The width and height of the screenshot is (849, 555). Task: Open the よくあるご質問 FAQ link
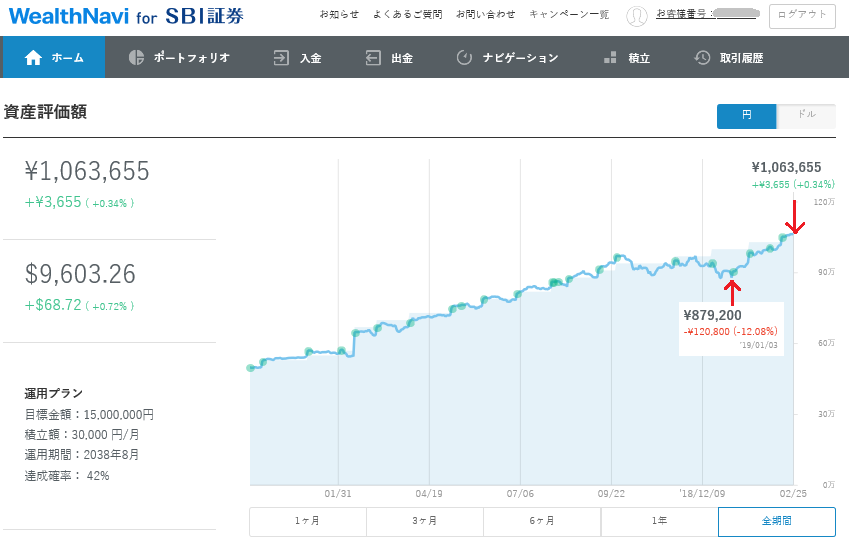[407, 15]
